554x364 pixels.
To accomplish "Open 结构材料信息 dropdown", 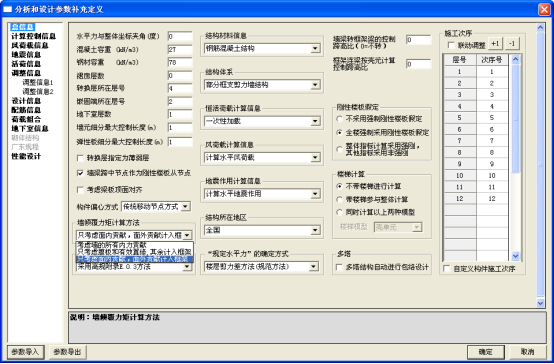I will click(x=262, y=48).
